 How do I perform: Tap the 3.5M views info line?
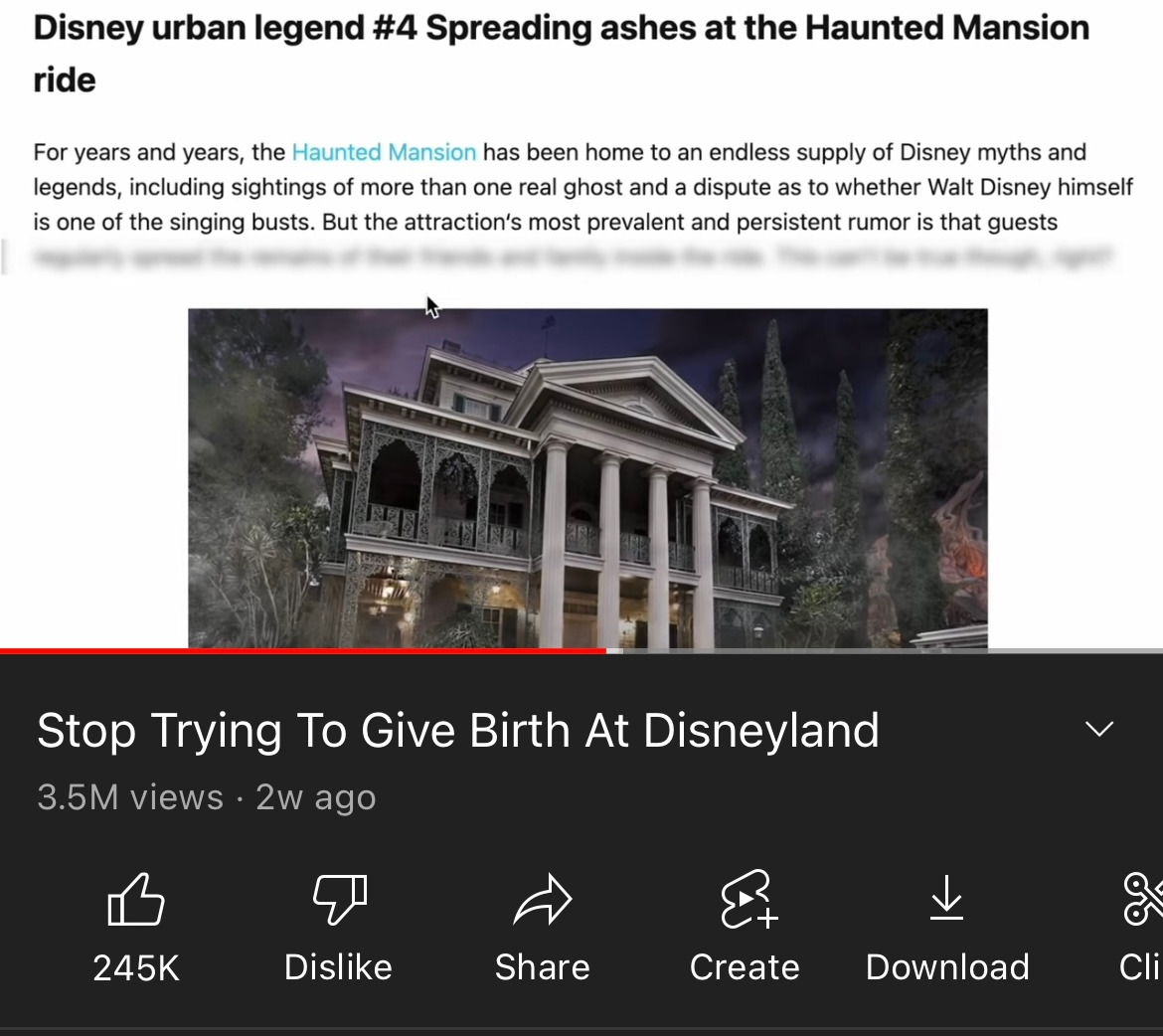(206, 797)
